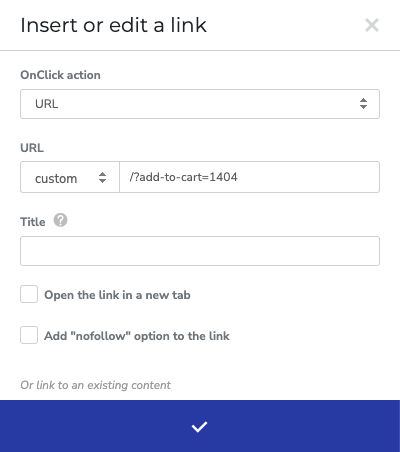This screenshot has width=400, height=452.
Task: Click the up-down arrows on the OnClick action select
Action: 363,104
